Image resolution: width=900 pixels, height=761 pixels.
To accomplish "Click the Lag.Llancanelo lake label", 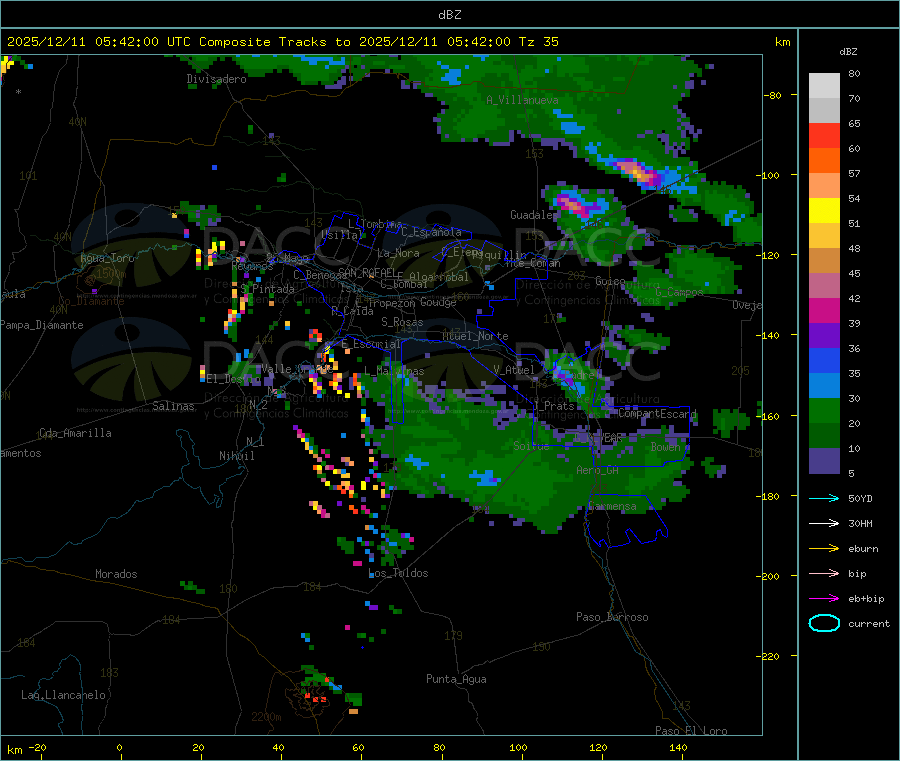I will tap(63, 695).
